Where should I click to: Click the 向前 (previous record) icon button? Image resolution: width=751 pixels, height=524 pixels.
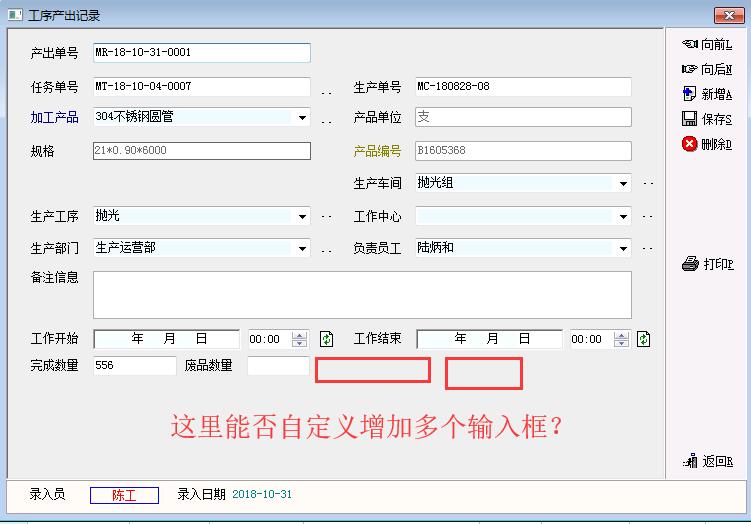[x=706, y=44]
